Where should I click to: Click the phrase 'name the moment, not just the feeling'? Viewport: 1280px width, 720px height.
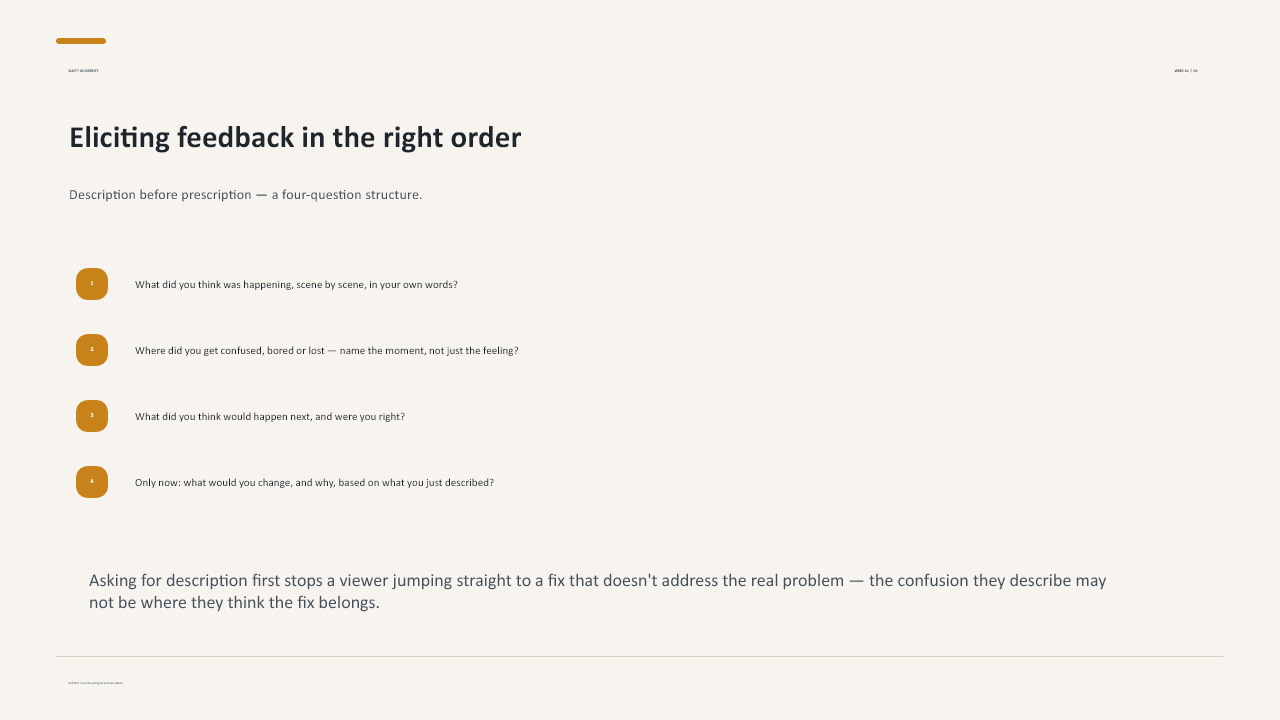pyautogui.click(x=429, y=350)
